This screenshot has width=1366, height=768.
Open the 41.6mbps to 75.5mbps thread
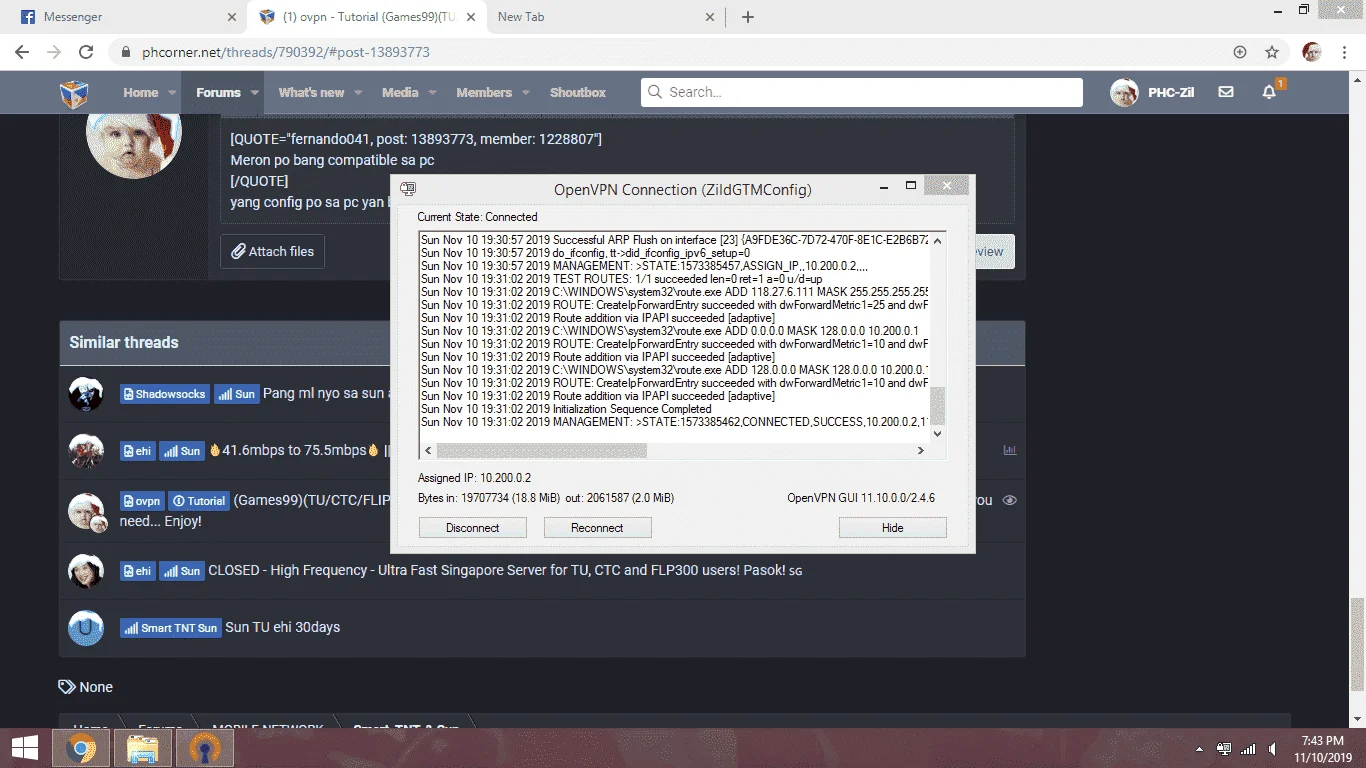tap(294, 450)
